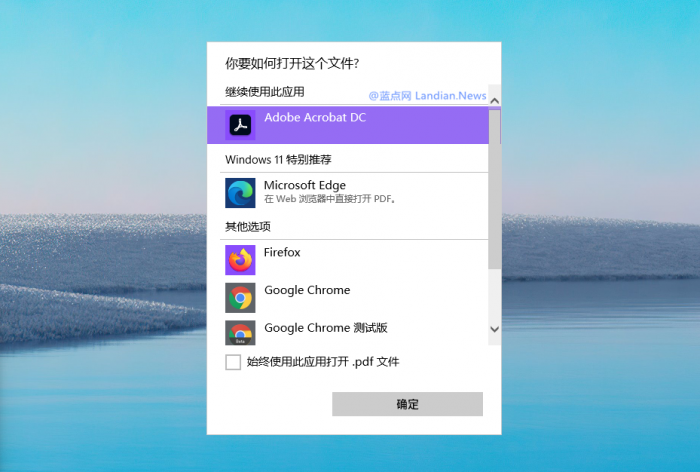This screenshot has height=472, width=700.
Task: Choose the Firefox icon
Action: (x=240, y=260)
